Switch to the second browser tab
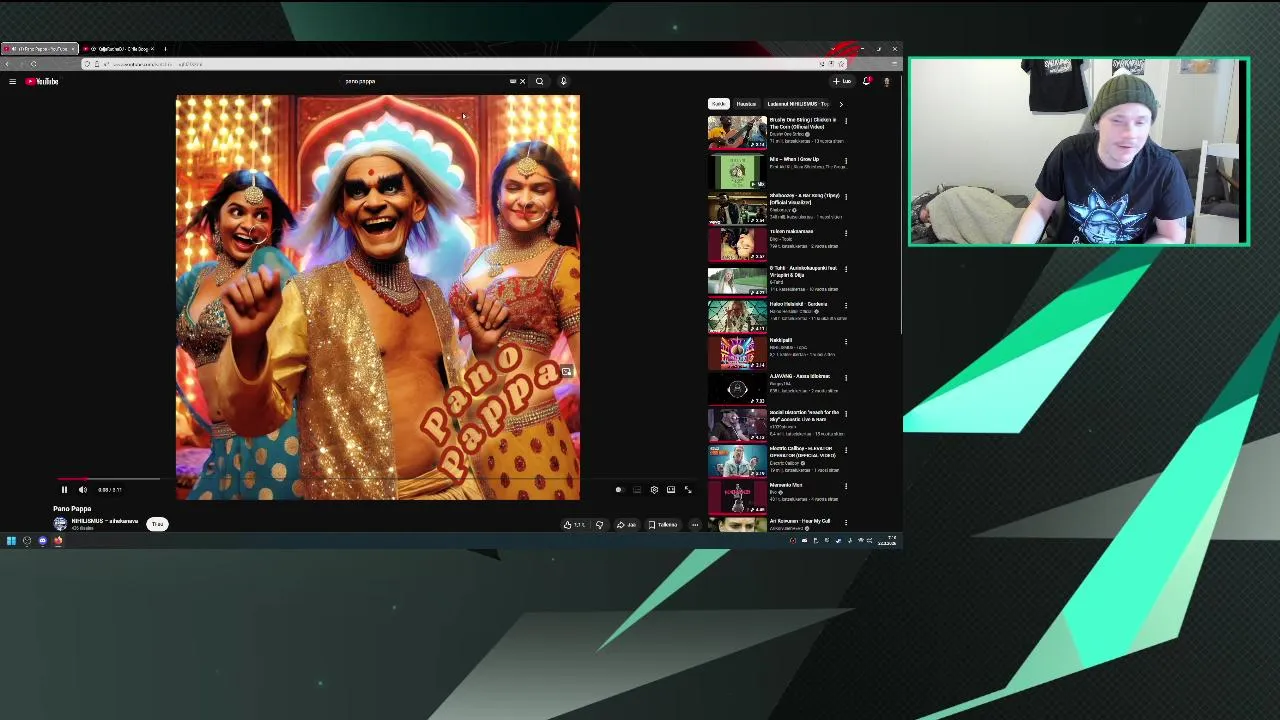 tap(117, 49)
